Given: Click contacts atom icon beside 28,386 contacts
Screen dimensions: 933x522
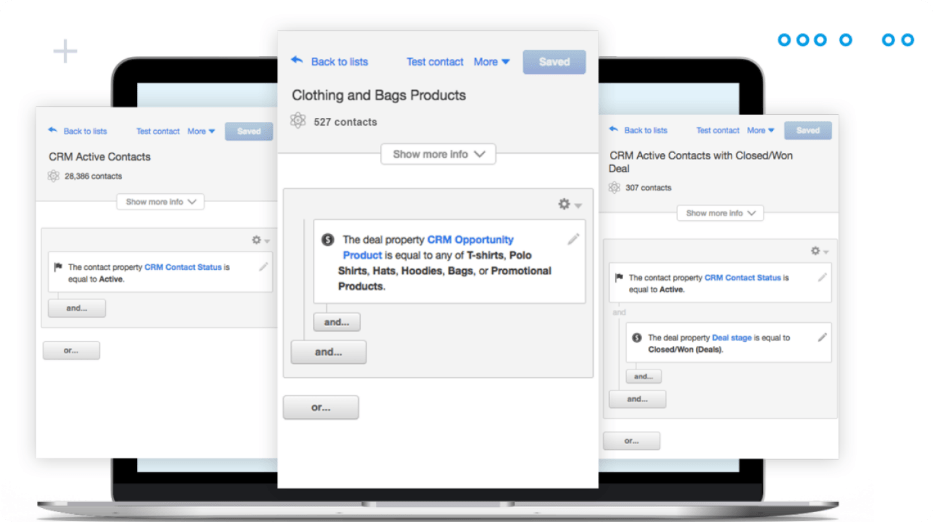Looking at the screenshot, I should 54,176.
